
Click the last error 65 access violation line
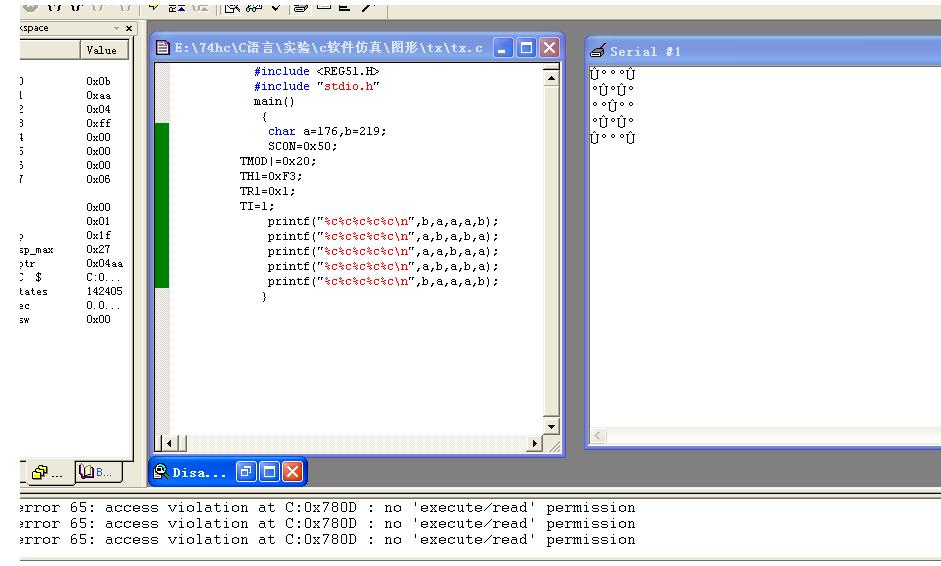click(x=328, y=540)
